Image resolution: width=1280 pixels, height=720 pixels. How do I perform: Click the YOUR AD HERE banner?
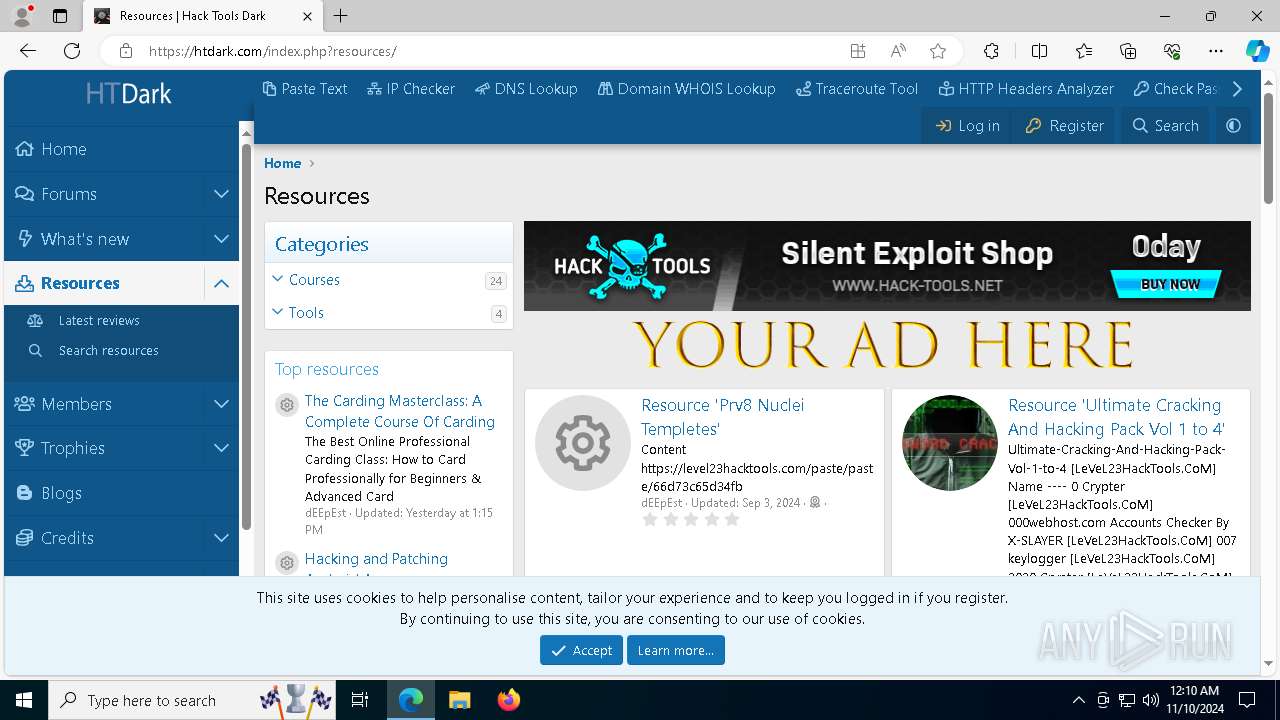pos(882,345)
